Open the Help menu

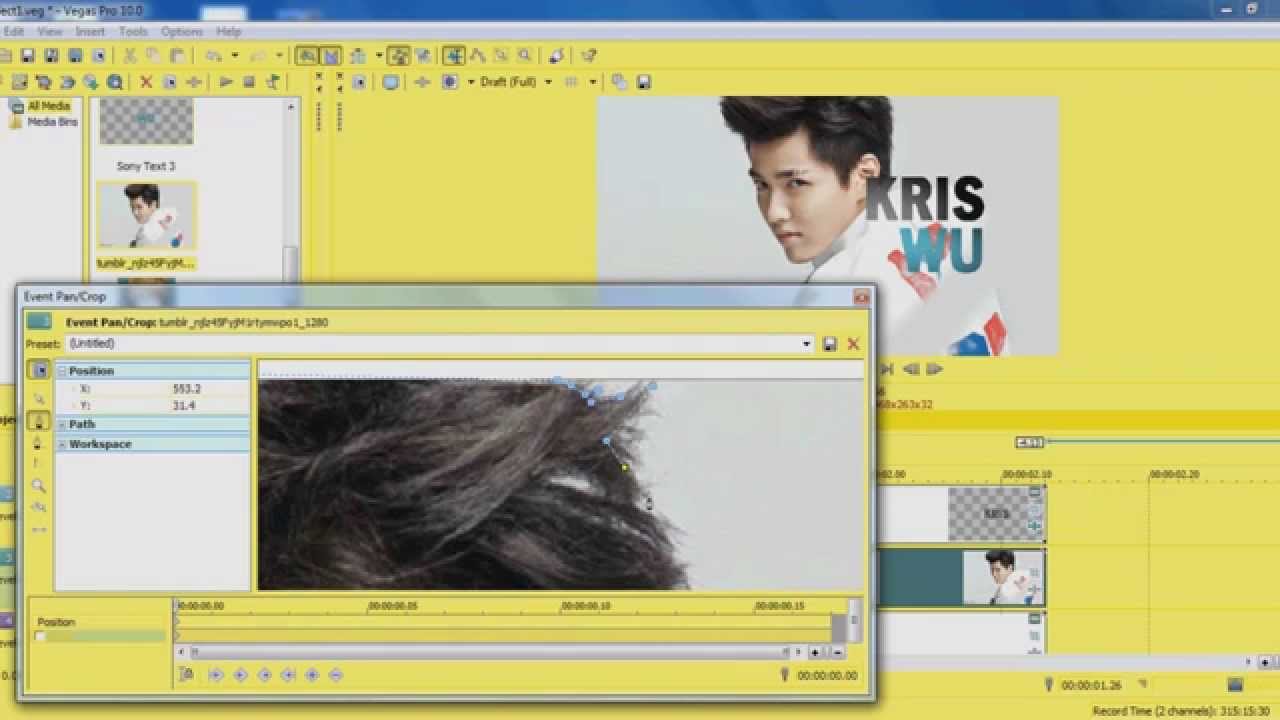coord(228,31)
